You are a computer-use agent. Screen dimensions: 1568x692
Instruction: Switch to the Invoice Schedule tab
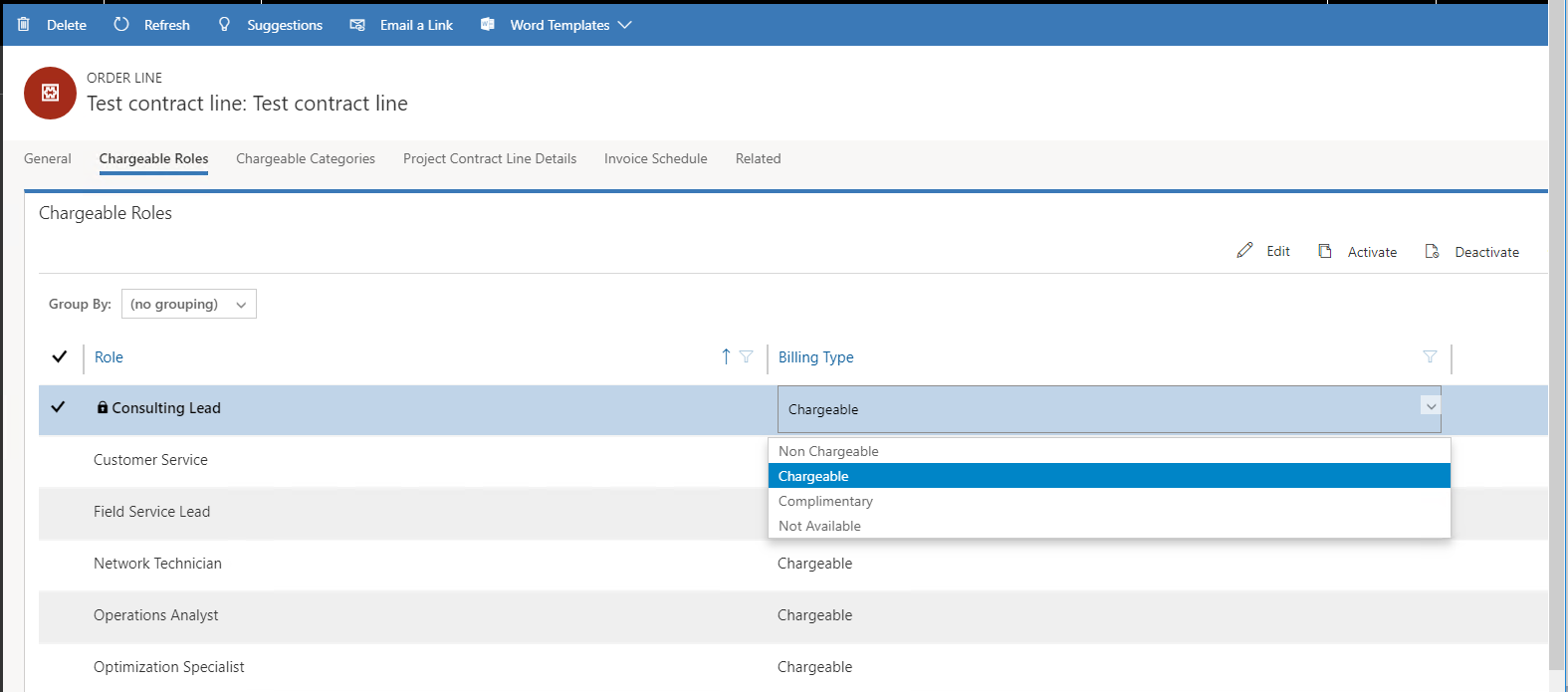(x=656, y=158)
